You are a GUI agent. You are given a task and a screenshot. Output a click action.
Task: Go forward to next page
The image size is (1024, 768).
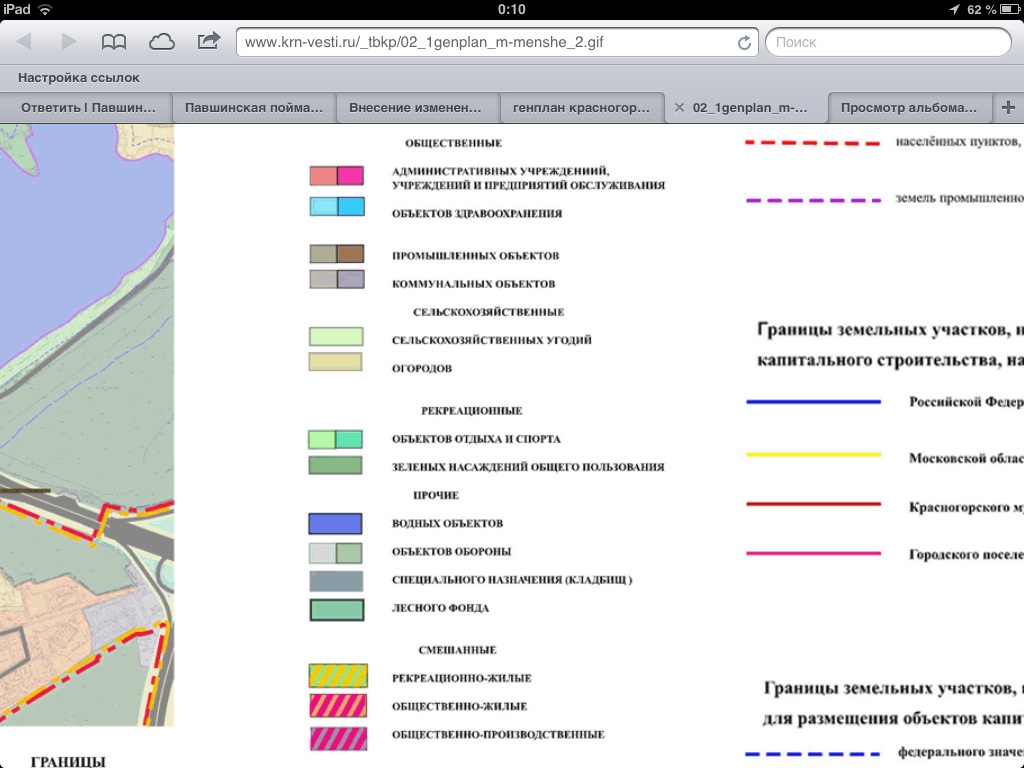point(69,42)
